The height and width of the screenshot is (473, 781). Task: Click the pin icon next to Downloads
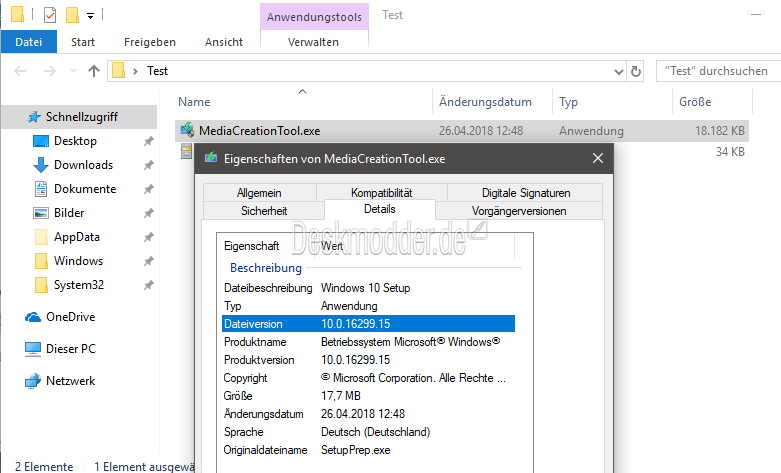(148, 165)
